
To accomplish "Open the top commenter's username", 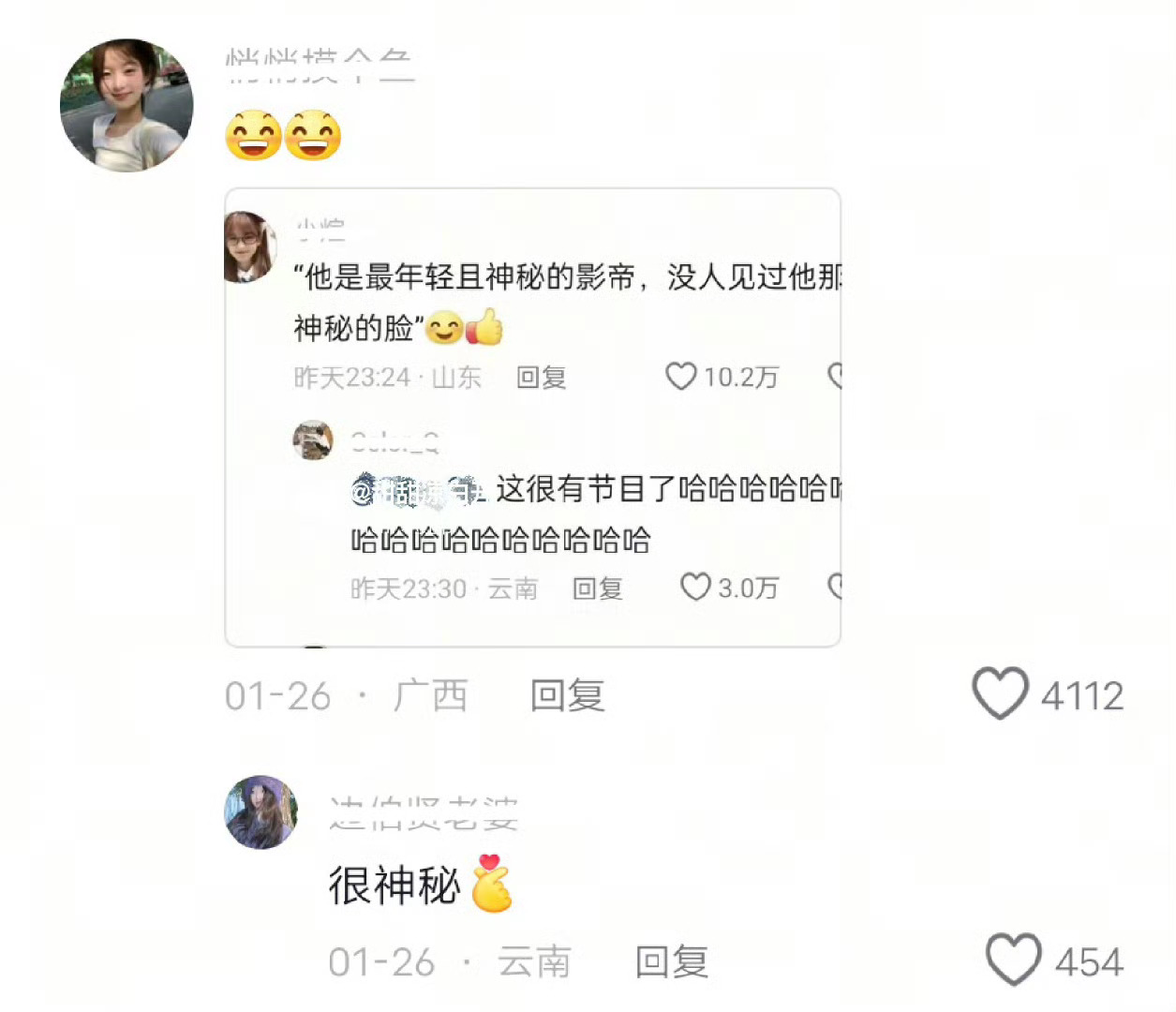I will (320, 67).
